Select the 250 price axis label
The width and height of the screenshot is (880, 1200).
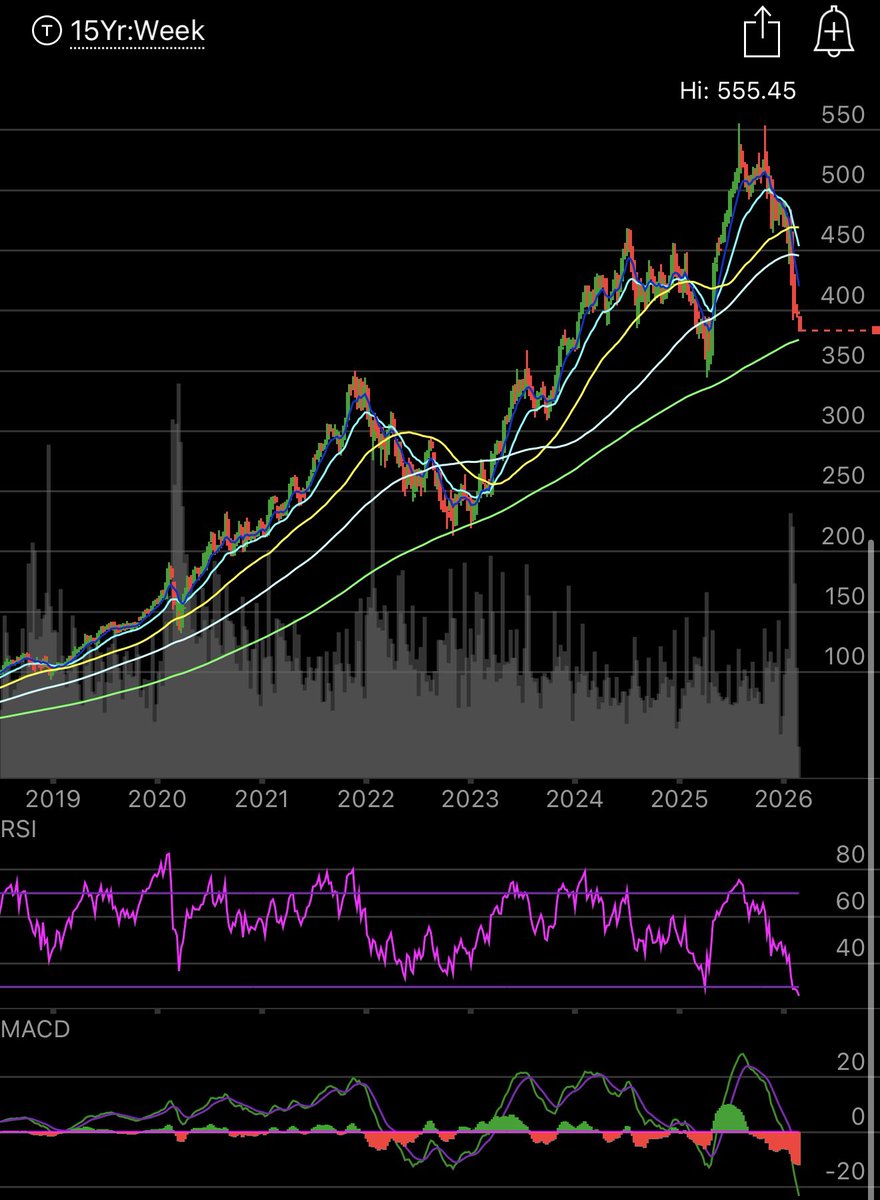coord(842,476)
